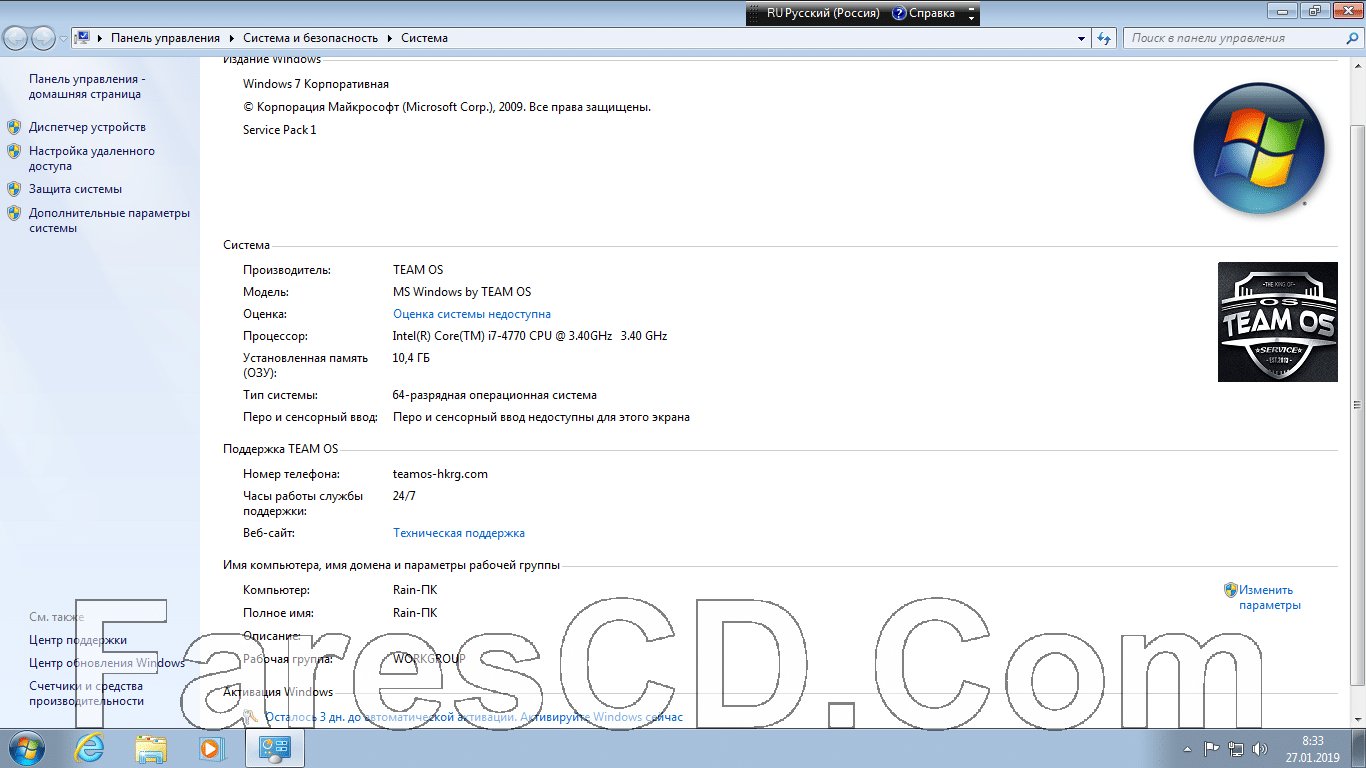Click the scrollbar up arrow
This screenshot has width=1366, height=768.
coord(1357,66)
